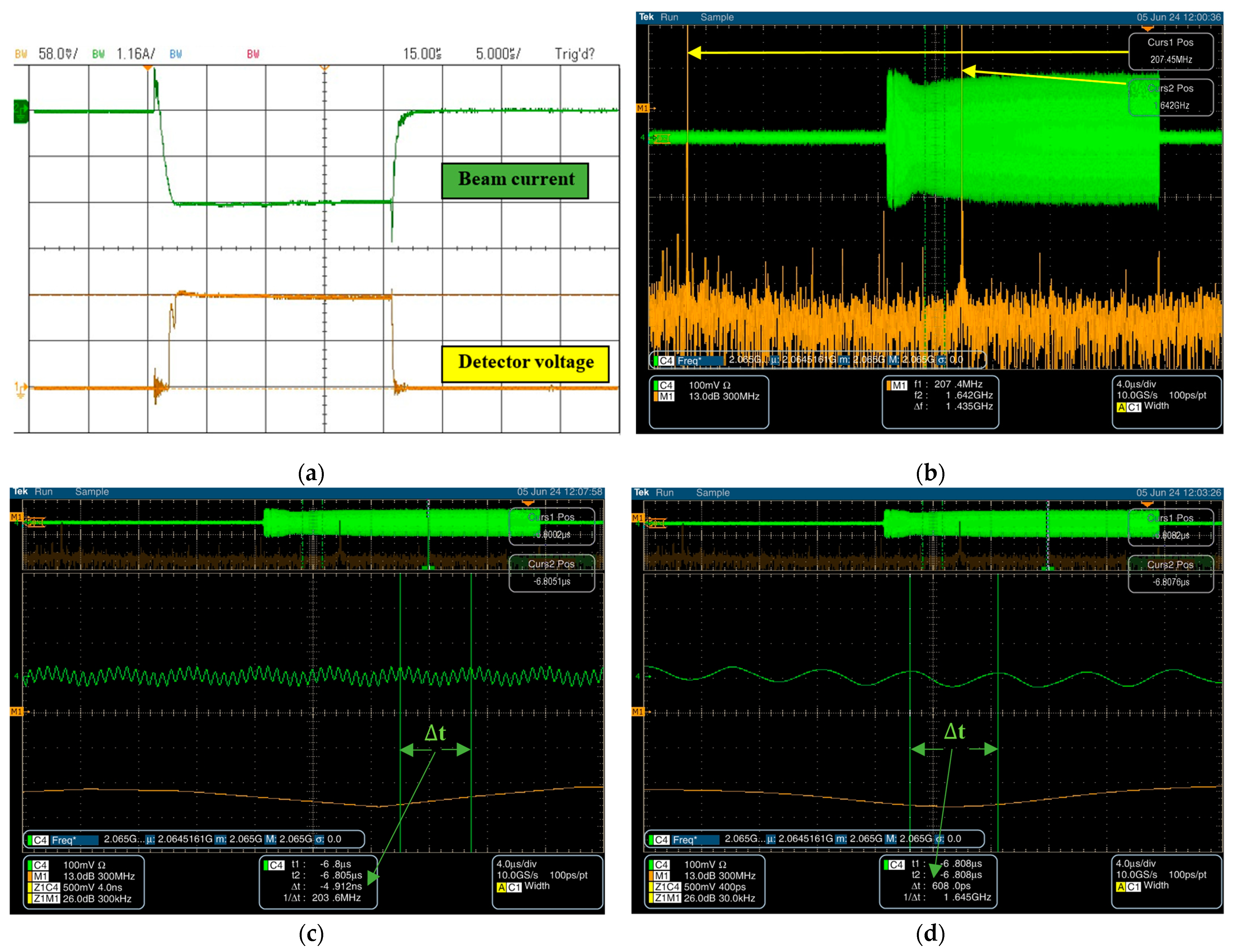Select the Sample mode label in panel (c)
Viewport: 1233px width, 952px height.
92,492
